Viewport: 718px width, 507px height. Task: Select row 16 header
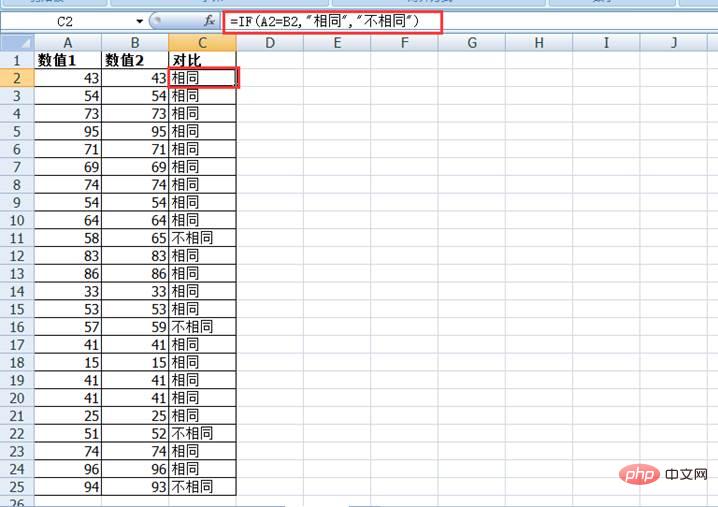(x=17, y=327)
